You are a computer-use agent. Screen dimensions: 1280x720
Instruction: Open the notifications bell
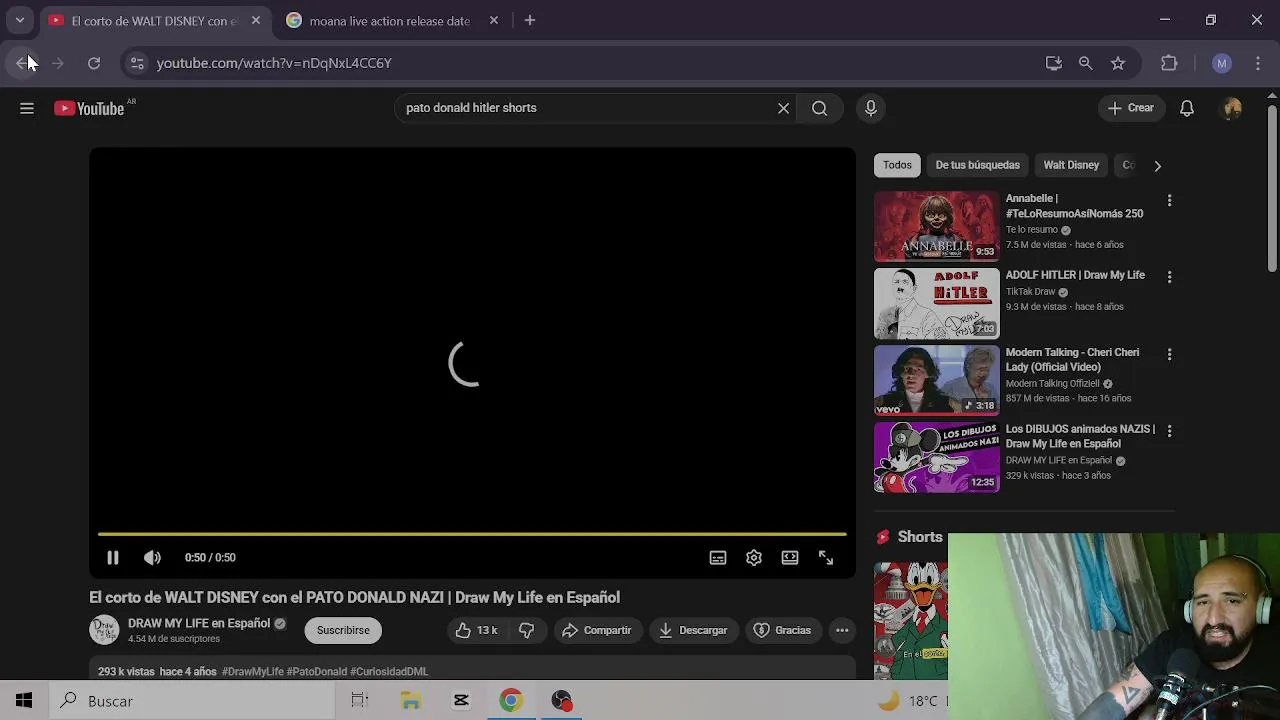tap(1187, 108)
